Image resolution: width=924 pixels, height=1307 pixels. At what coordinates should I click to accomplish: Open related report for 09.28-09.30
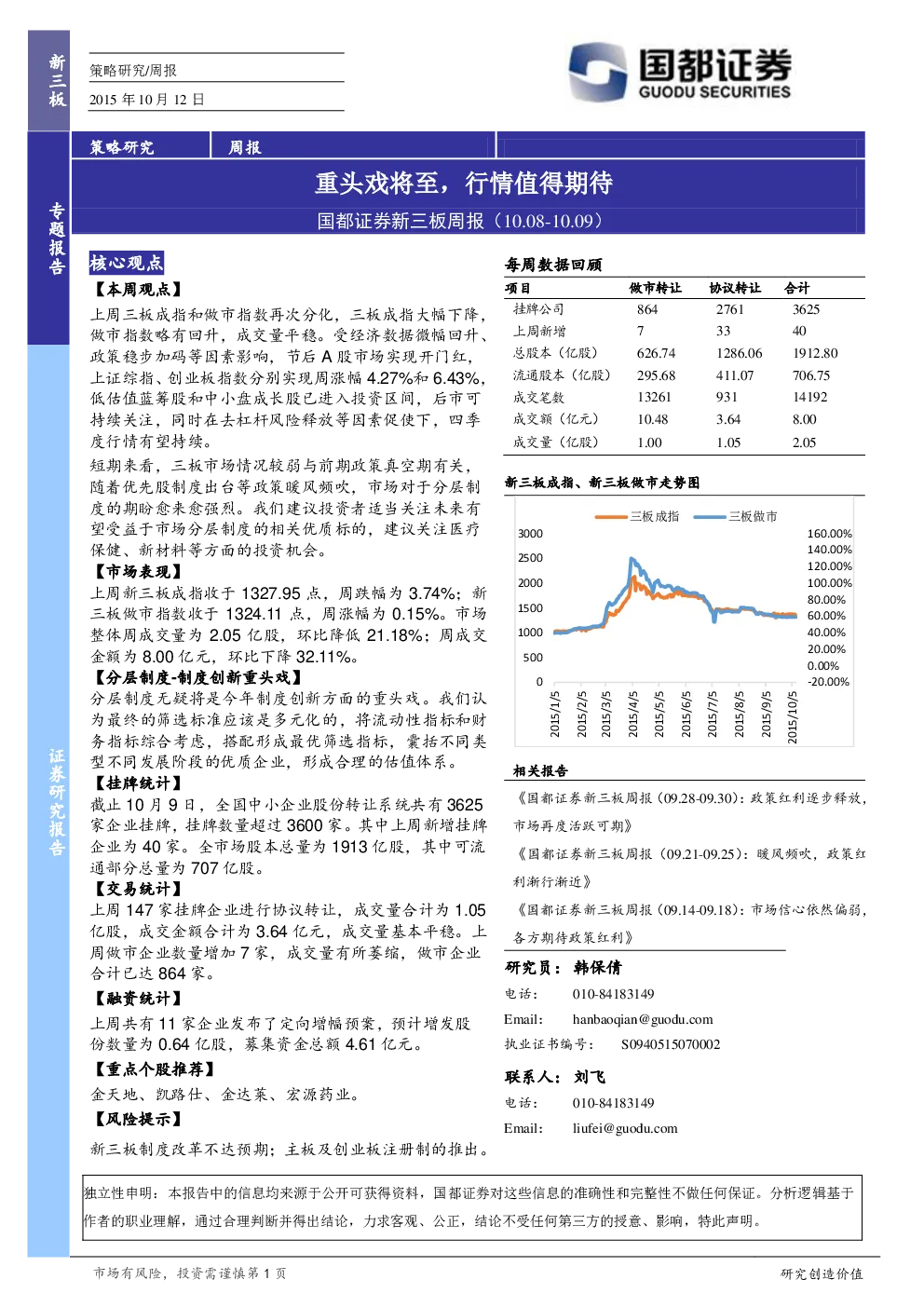point(691,811)
